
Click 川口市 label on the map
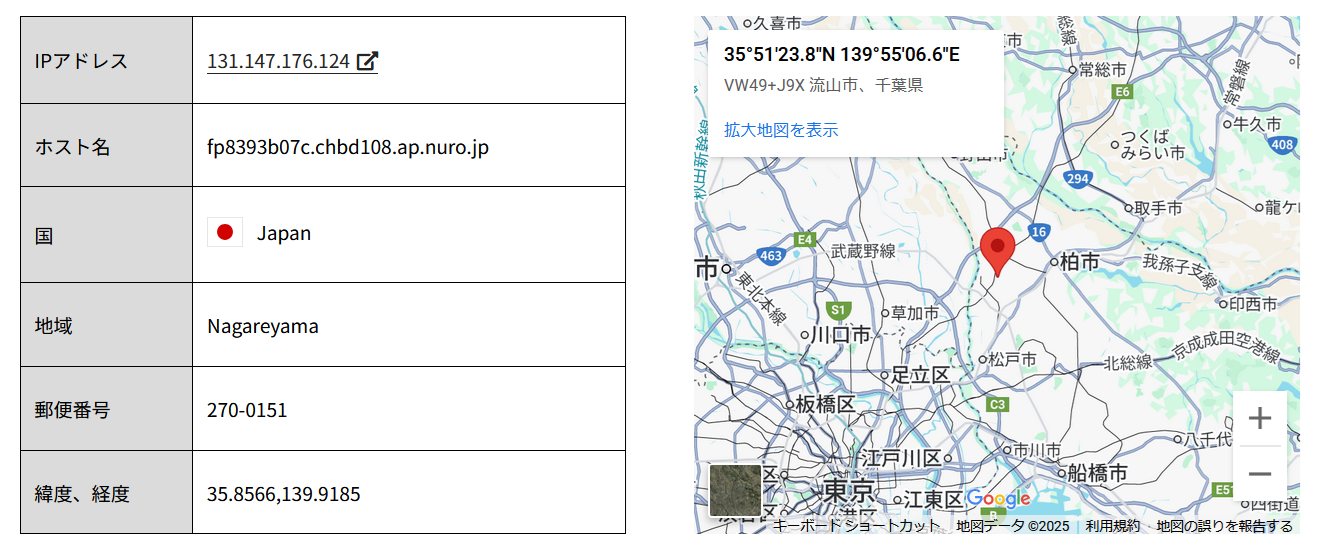(840, 335)
